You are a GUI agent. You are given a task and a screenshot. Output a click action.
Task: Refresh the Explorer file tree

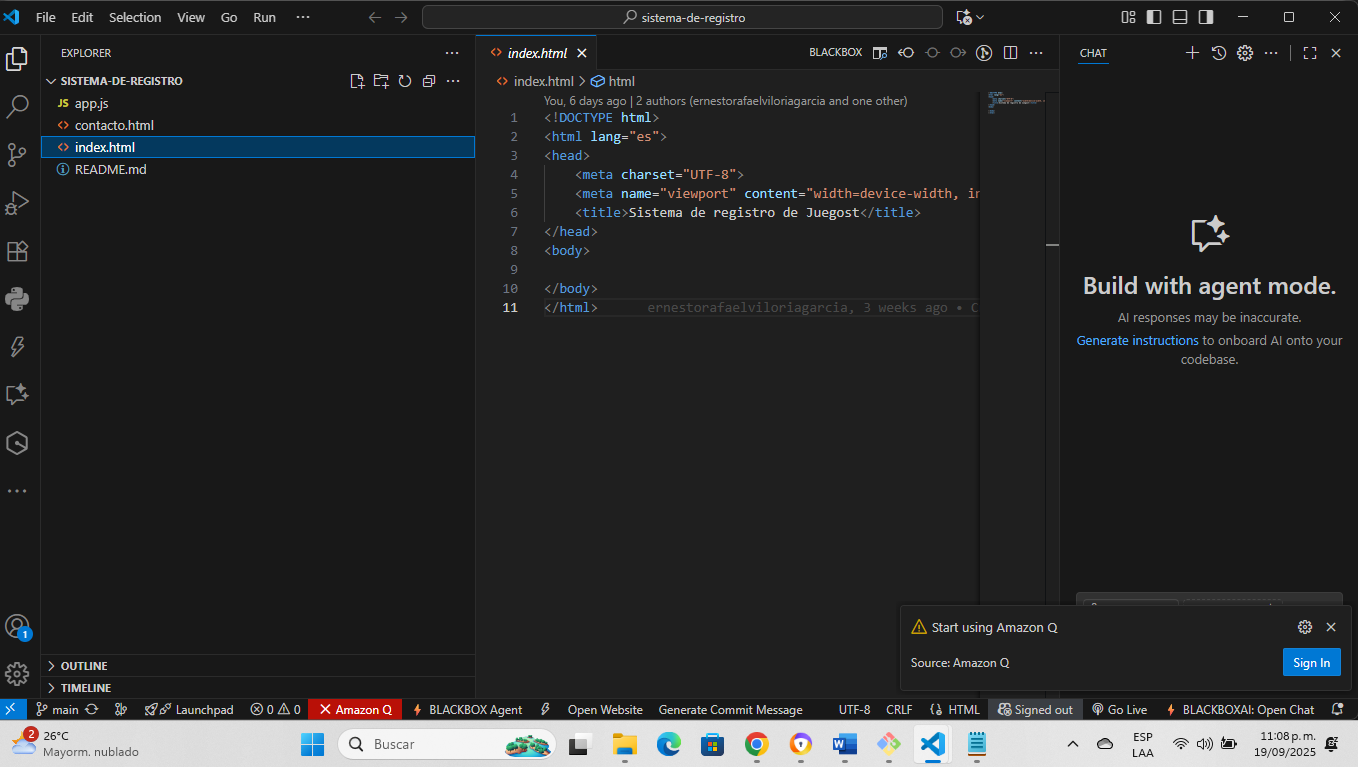(x=405, y=81)
